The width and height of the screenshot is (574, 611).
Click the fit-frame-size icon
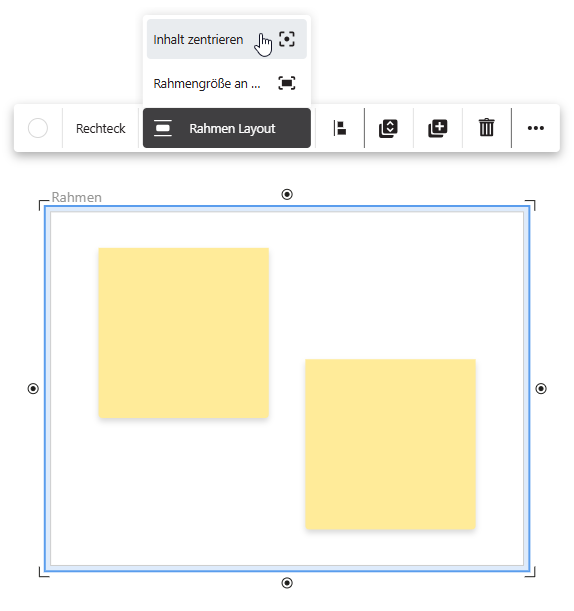pos(287,83)
